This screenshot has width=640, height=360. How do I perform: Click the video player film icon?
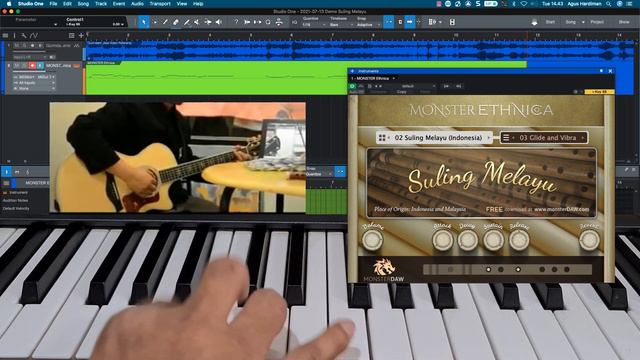click(452, 22)
